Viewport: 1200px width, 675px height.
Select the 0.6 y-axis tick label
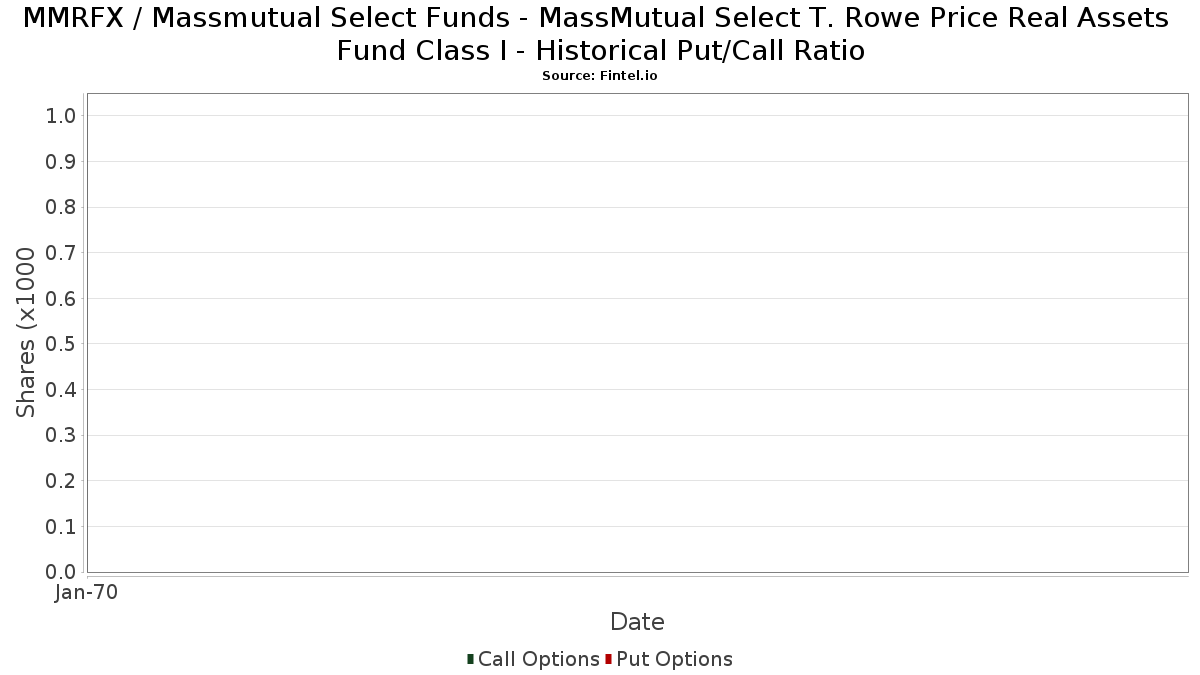61,299
